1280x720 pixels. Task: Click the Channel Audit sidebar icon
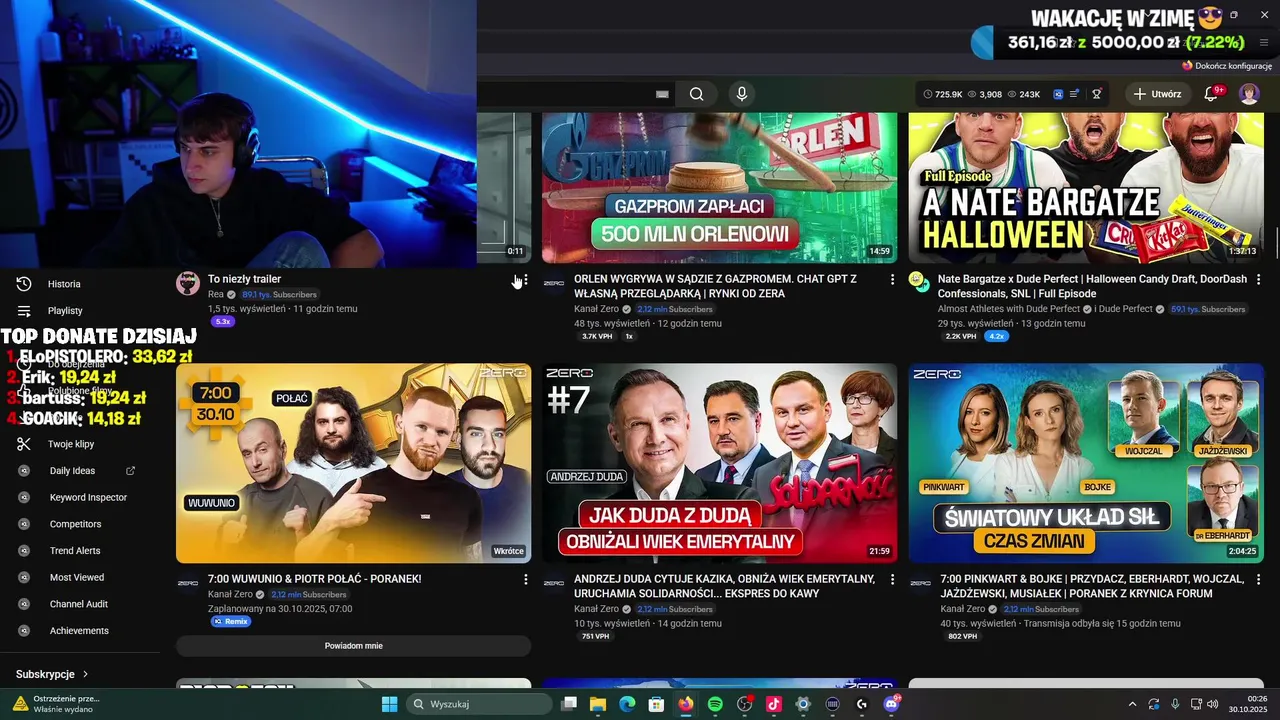(x=24, y=604)
